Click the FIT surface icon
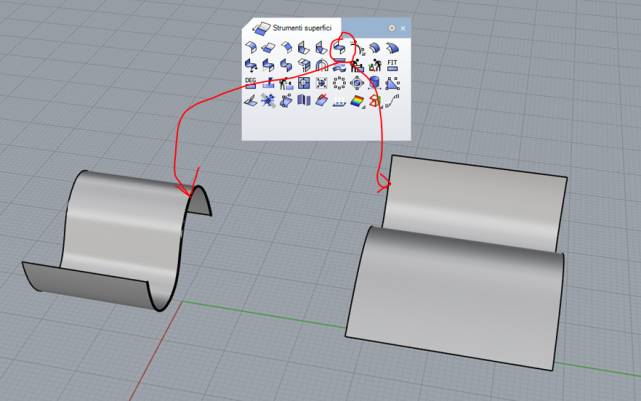 pos(392,65)
